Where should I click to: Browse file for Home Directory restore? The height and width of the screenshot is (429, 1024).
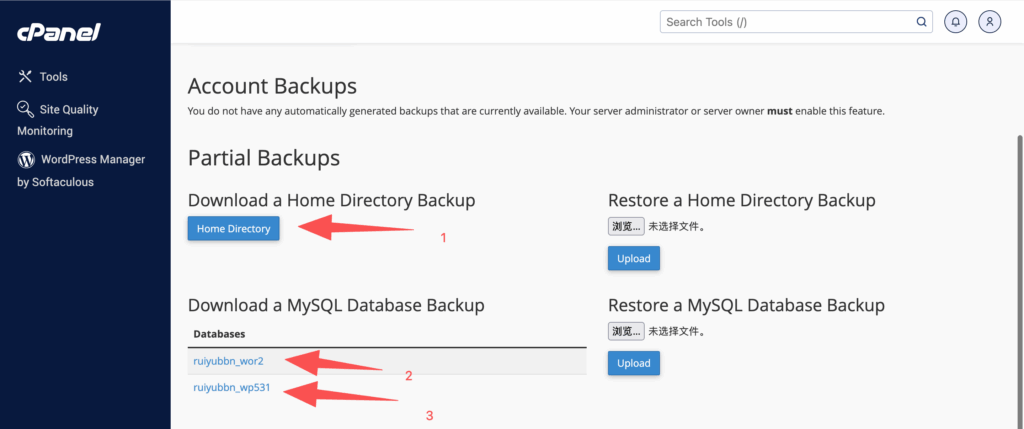tap(625, 227)
